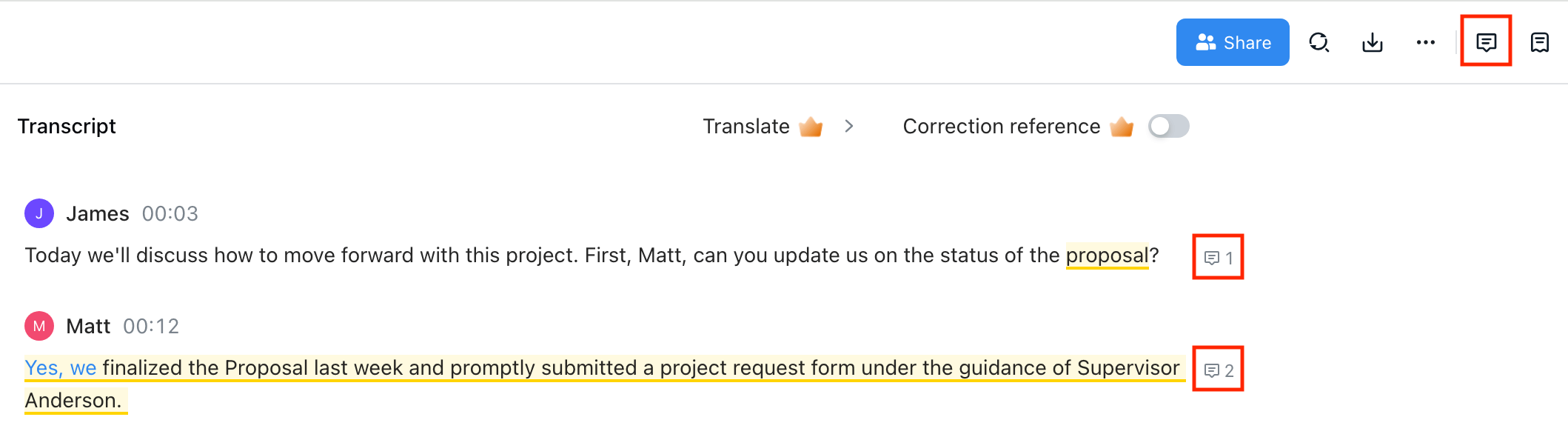This screenshot has width=1568, height=437.
Task: Open the notes panel icon at far right
Action: point(1539,42)
